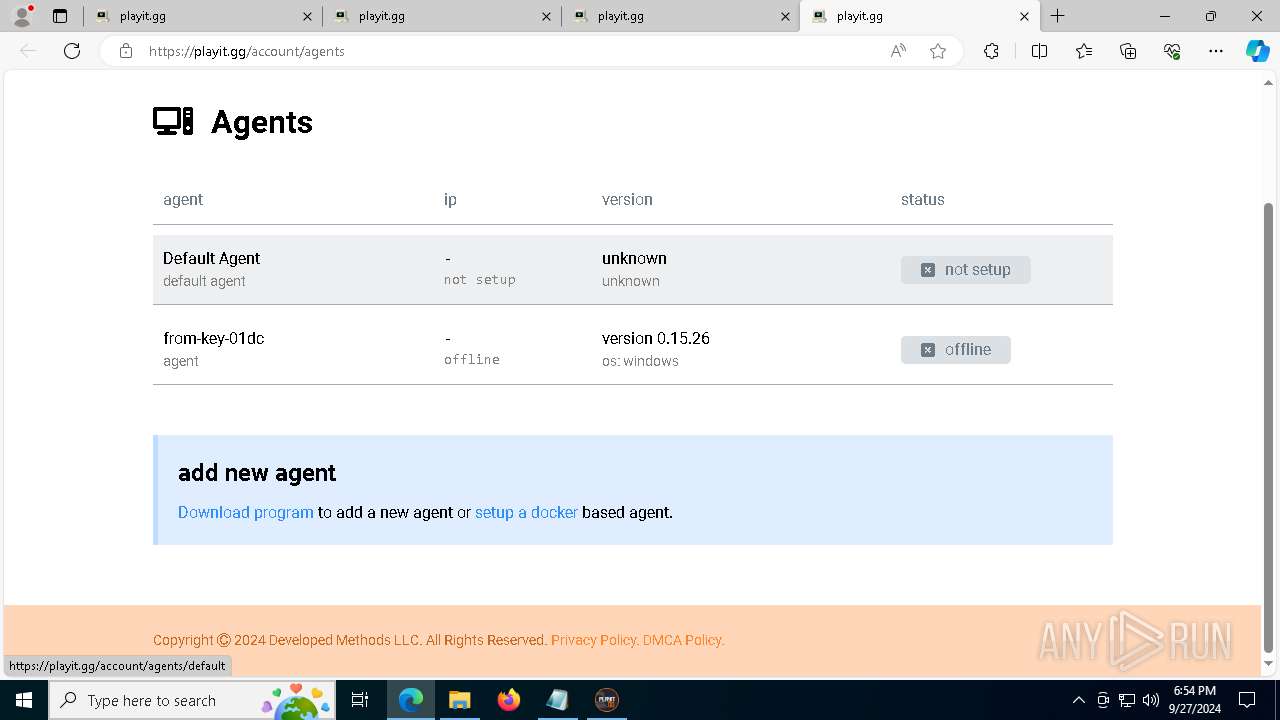Open the browser profile icon
Image resolution: width=1280 pixels, height=720 pixels.
click(x=22, y=16)
